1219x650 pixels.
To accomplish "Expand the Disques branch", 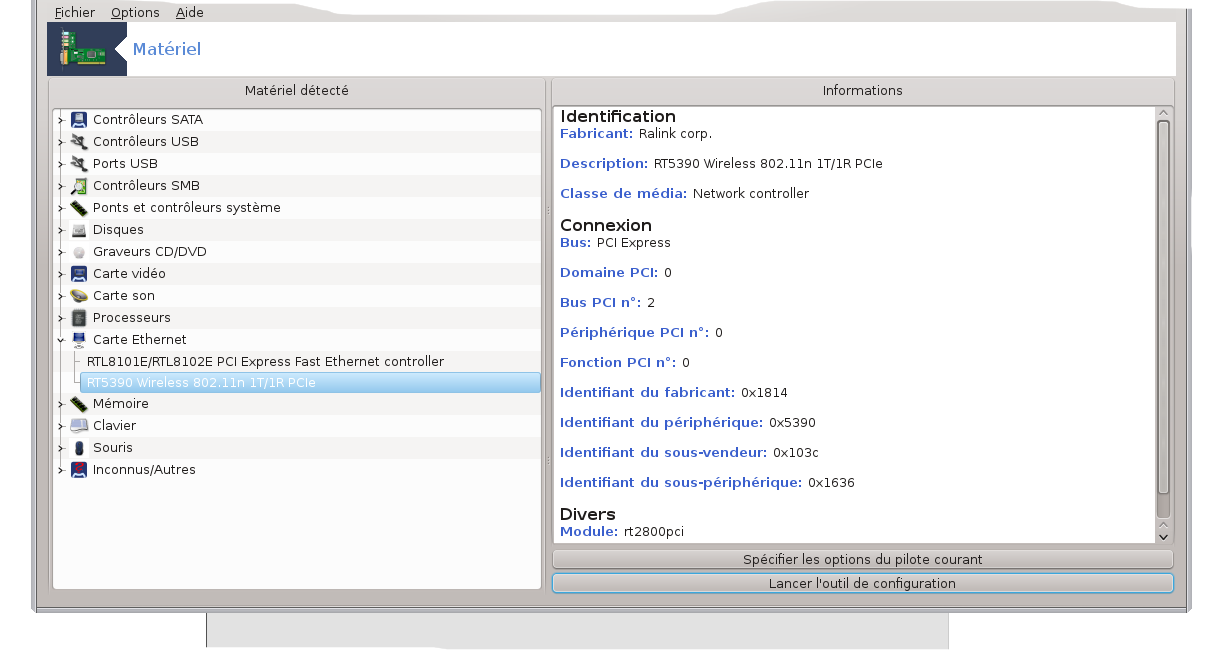I will (x=61, y=230).
